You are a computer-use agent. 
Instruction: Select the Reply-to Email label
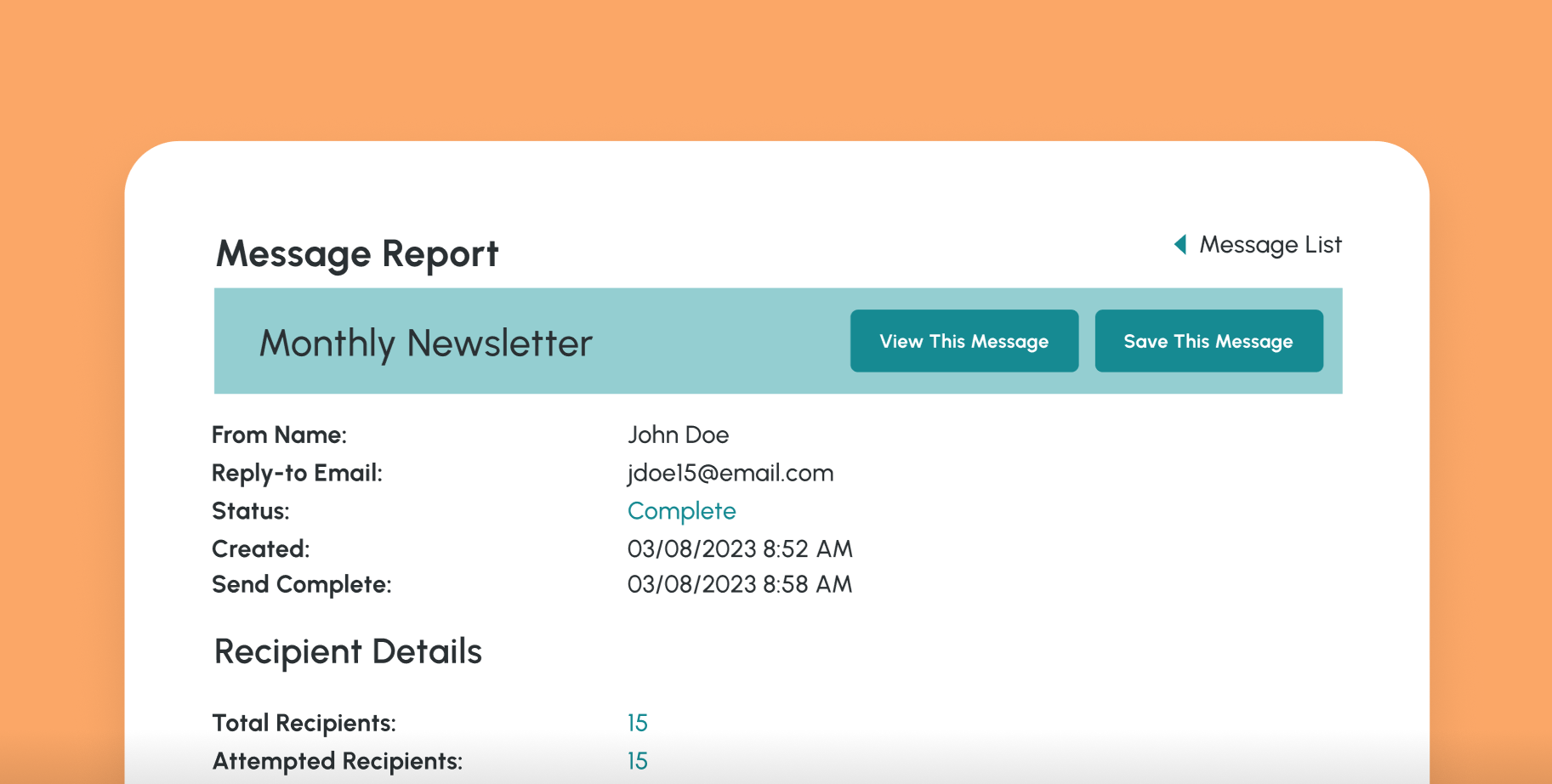(x=296, y=473)
